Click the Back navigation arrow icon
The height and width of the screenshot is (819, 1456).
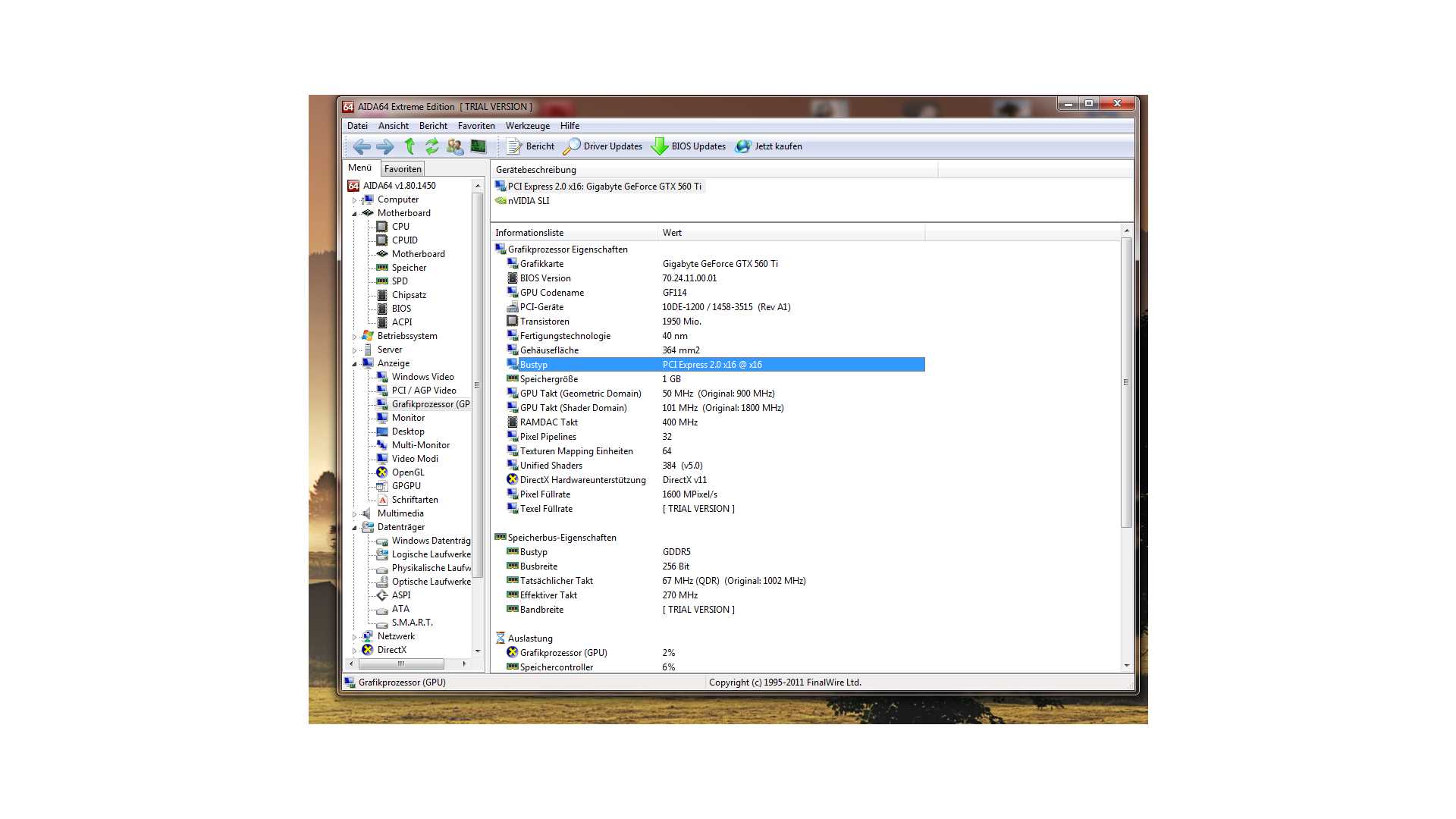pos(362,146)
